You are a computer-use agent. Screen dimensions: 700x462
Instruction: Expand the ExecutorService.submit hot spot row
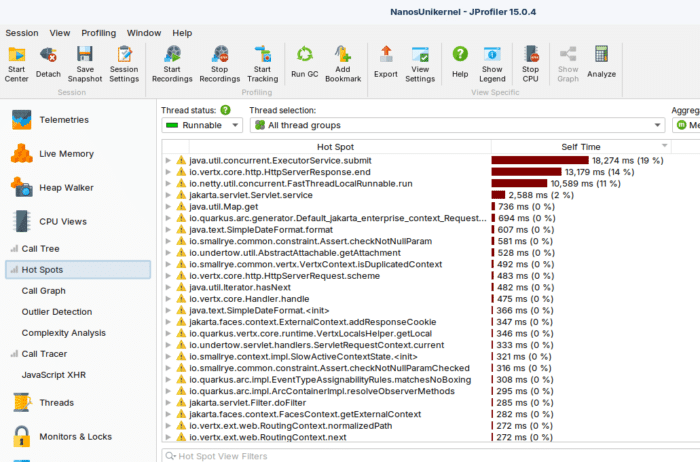[168, 159]
